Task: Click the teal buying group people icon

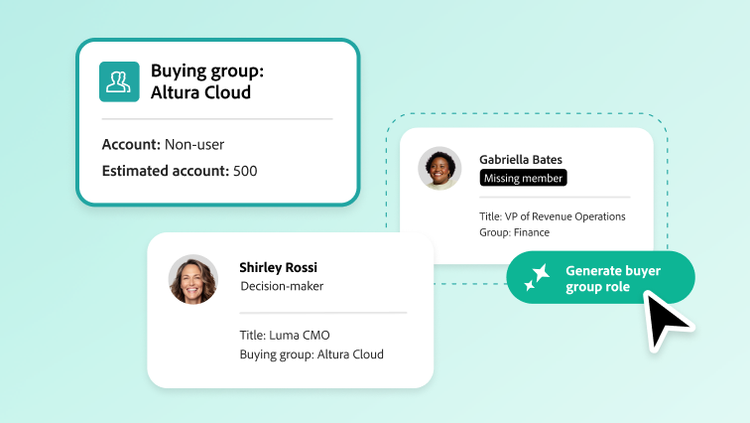Action: [119, 82]
